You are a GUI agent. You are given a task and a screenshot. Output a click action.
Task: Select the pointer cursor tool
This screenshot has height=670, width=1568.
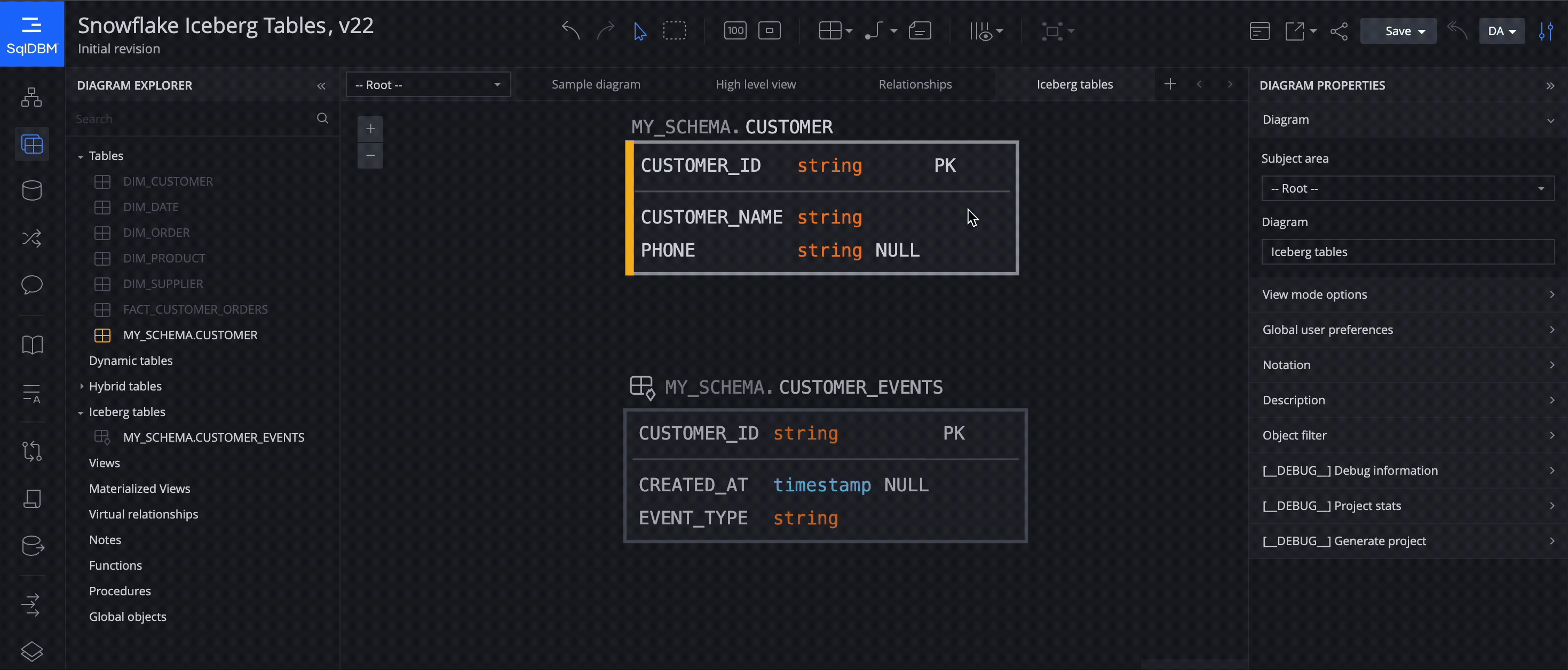[639, 31]
